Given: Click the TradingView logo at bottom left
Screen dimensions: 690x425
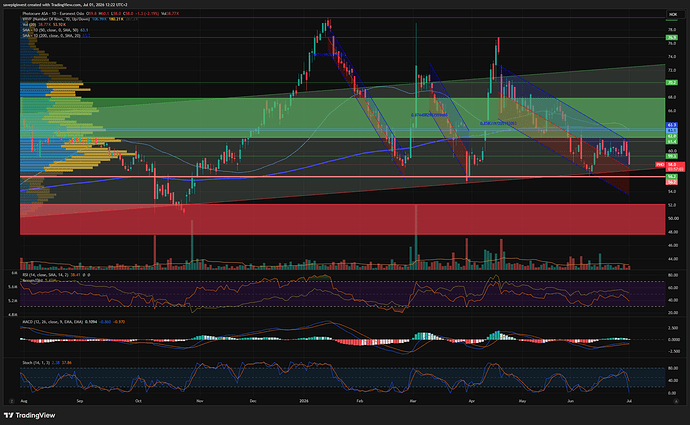Looking at the screenshot, I should [x=29, y=415].
